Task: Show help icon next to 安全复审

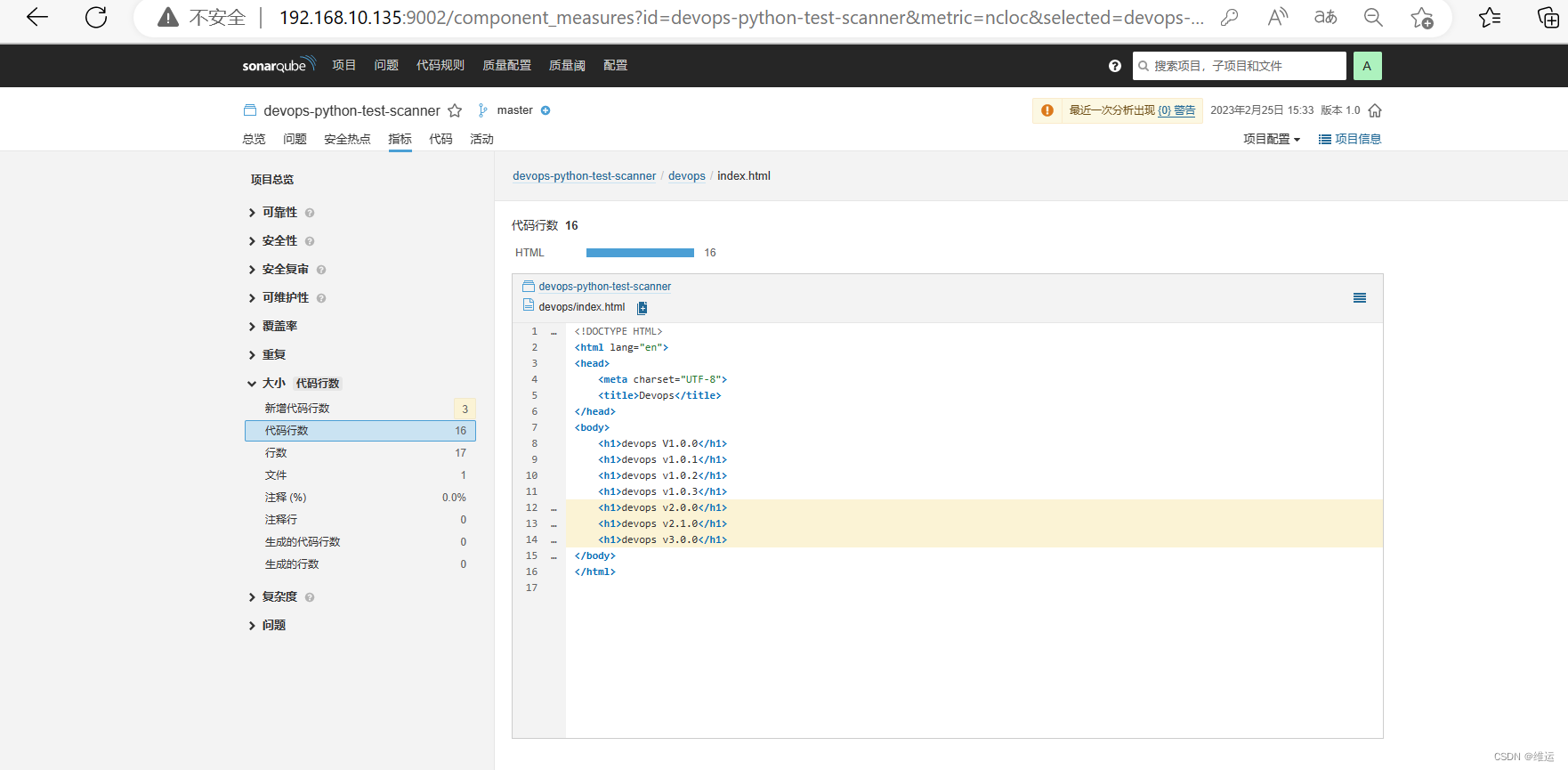Action: (321, 270)
